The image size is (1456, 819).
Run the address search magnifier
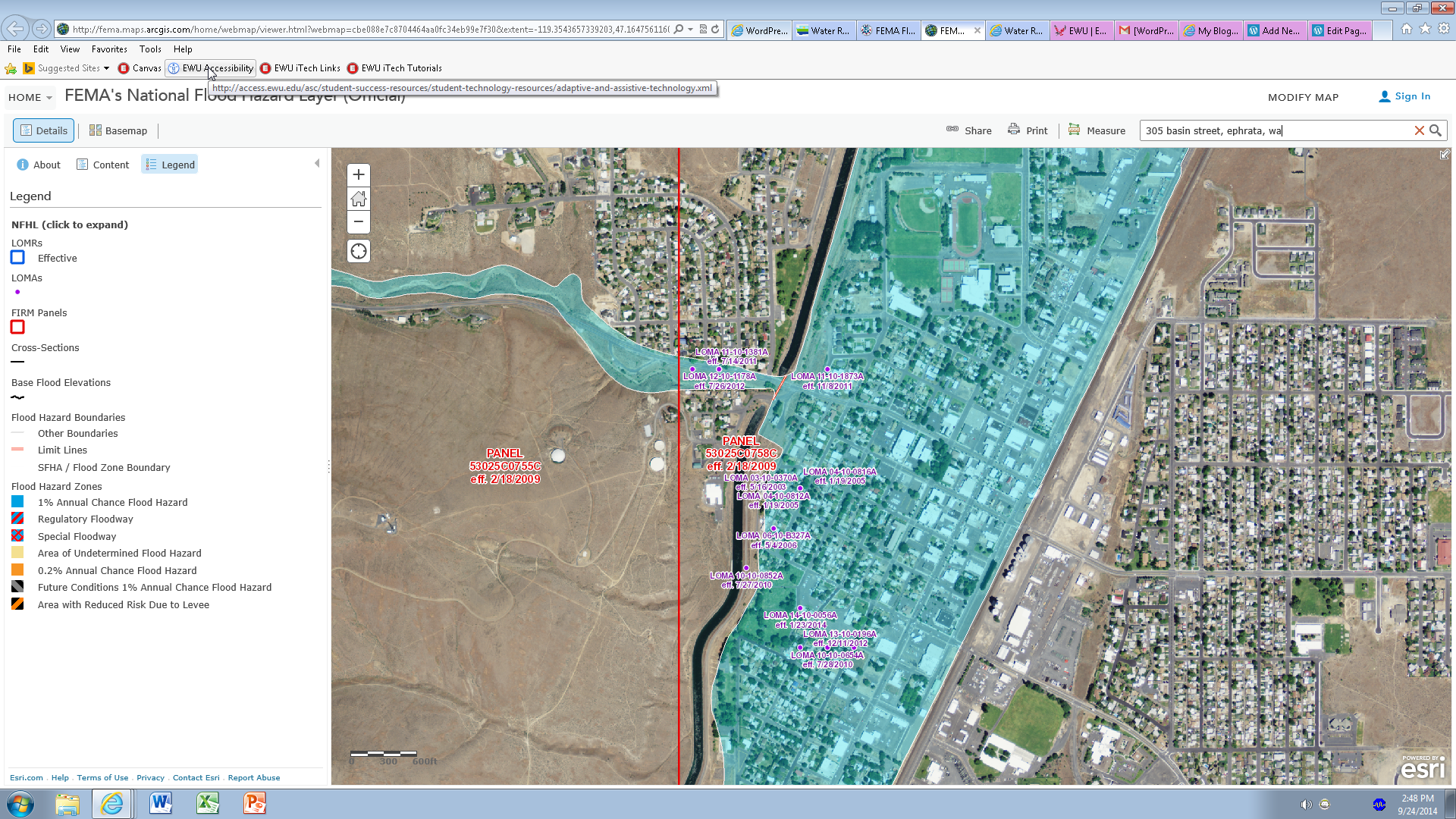1436,130
